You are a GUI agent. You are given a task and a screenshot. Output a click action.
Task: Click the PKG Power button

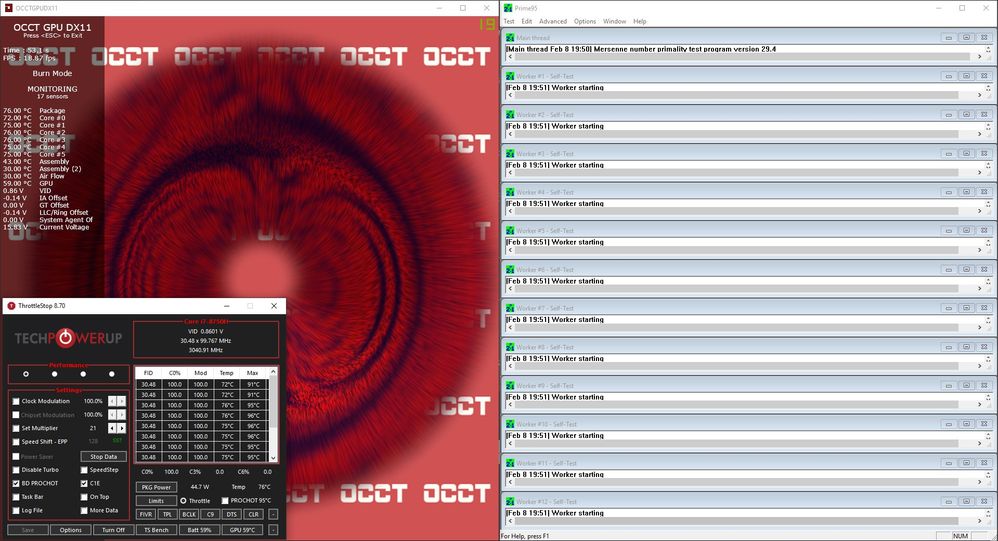(157, 487)
